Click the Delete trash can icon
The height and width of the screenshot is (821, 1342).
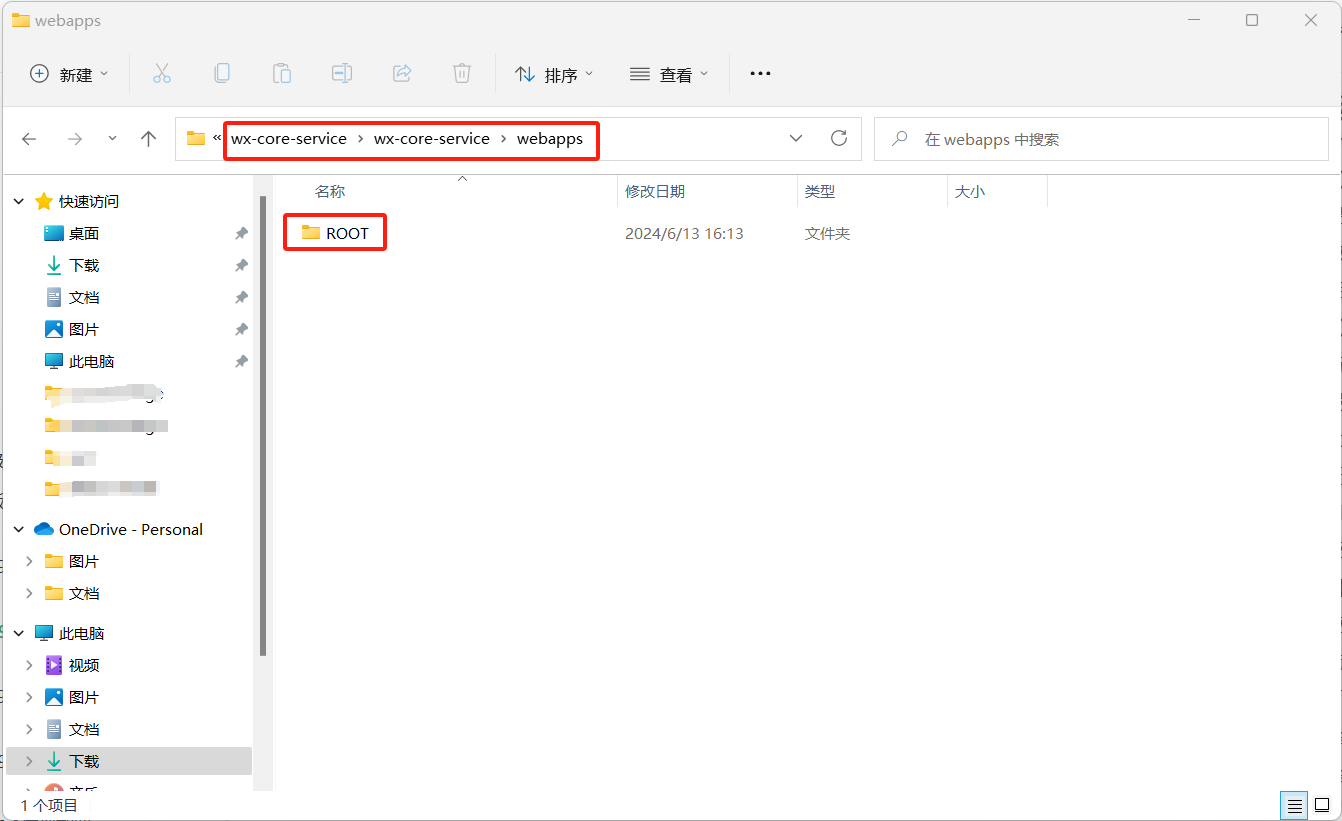pyautogui.click(x=462, y=74)
